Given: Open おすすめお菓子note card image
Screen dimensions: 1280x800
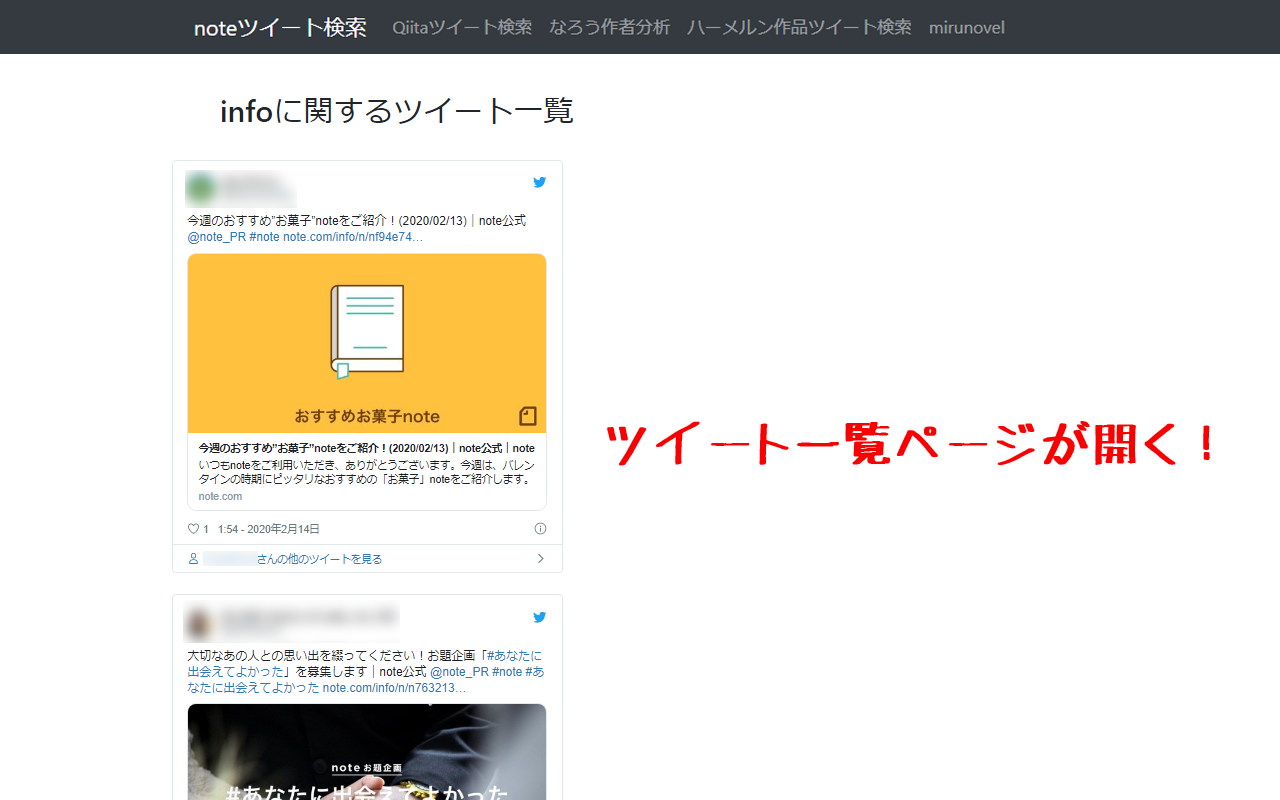Looking at the screenshot, I should [367, 343].
